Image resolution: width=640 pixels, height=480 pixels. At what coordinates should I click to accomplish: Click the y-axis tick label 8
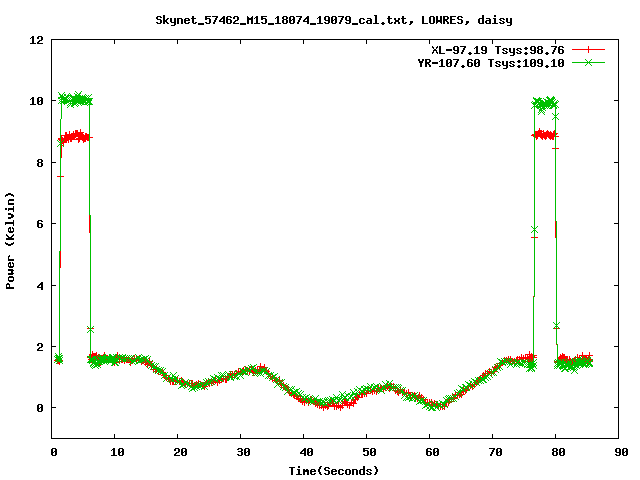[40, 162]
